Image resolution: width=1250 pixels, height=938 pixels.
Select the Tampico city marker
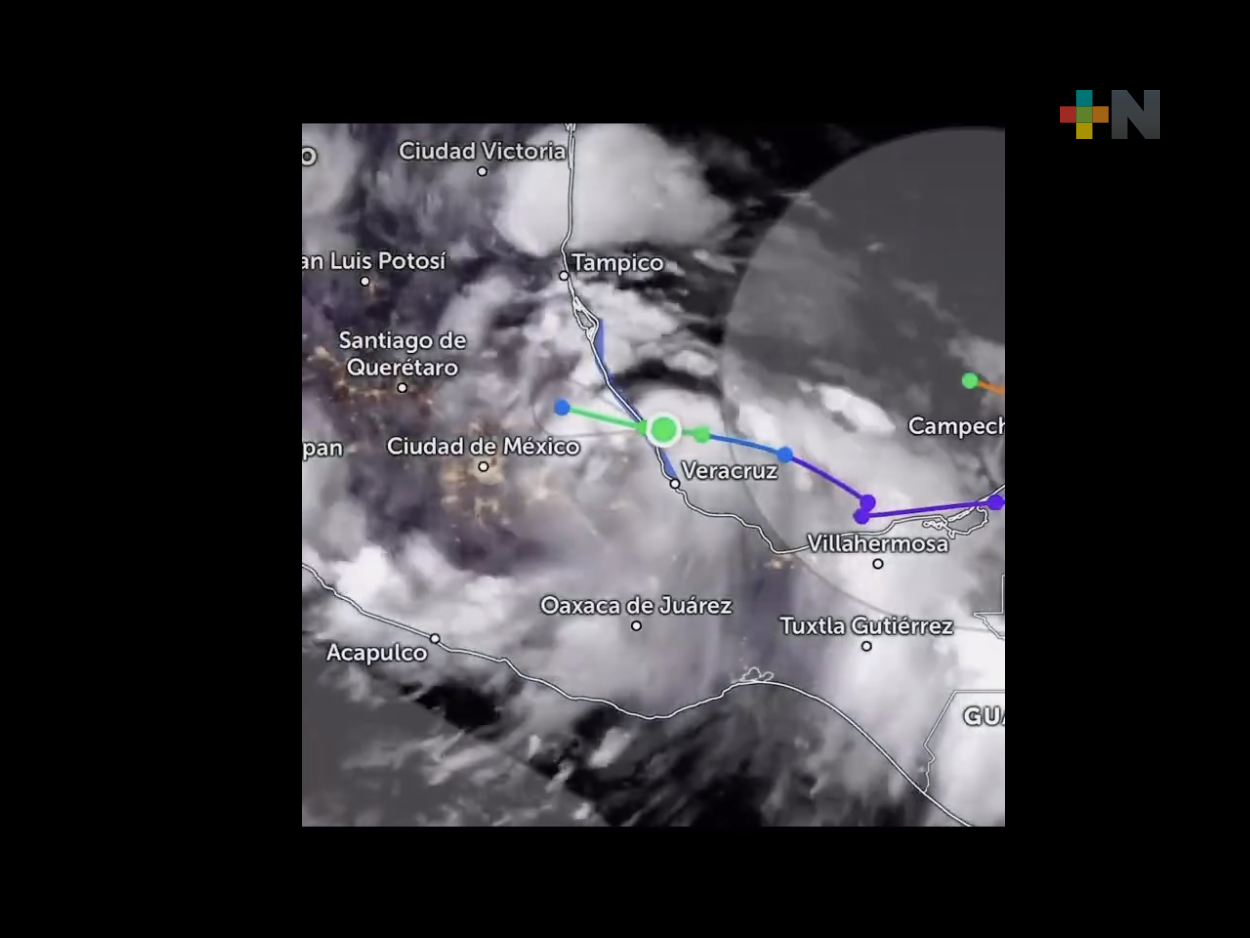pos(564,275)
